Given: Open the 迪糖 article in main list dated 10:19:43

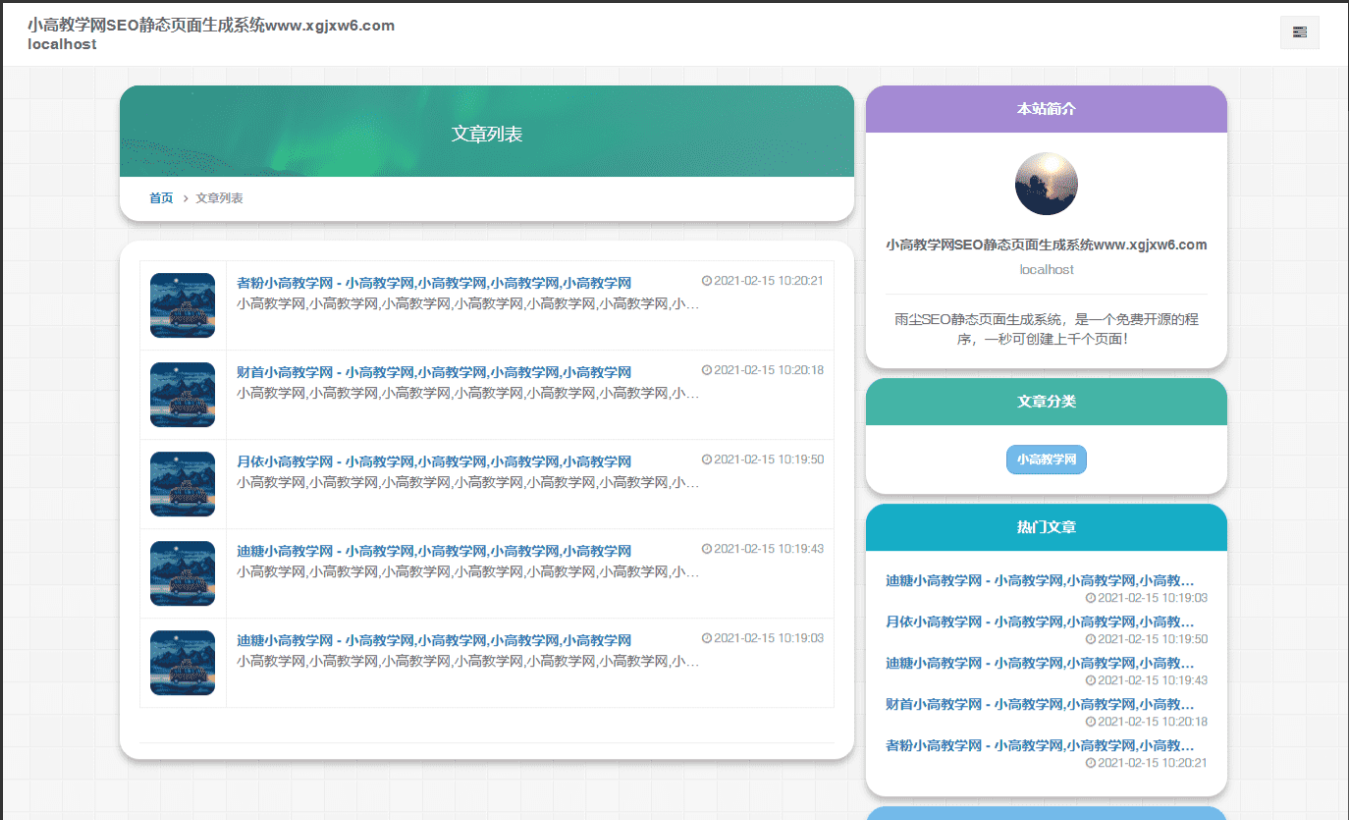Looking at the screenshot, I should 433,551.
